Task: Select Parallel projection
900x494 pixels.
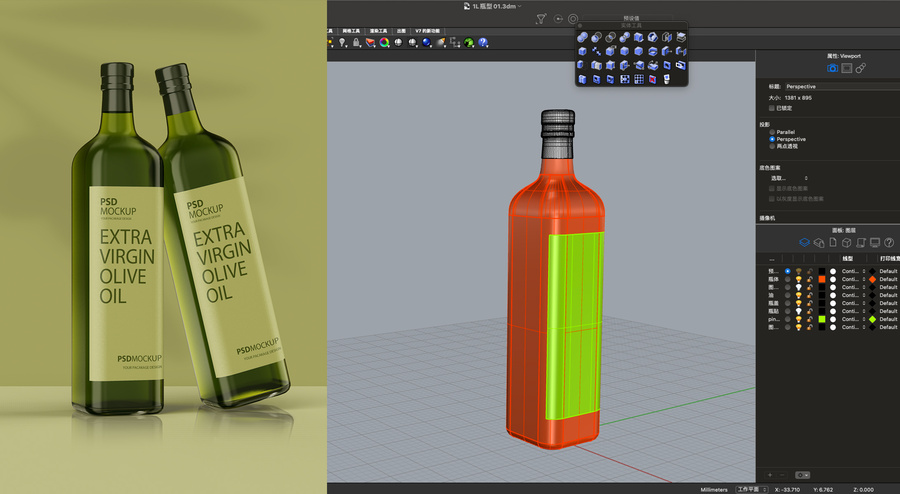Action: coord(772,132)
